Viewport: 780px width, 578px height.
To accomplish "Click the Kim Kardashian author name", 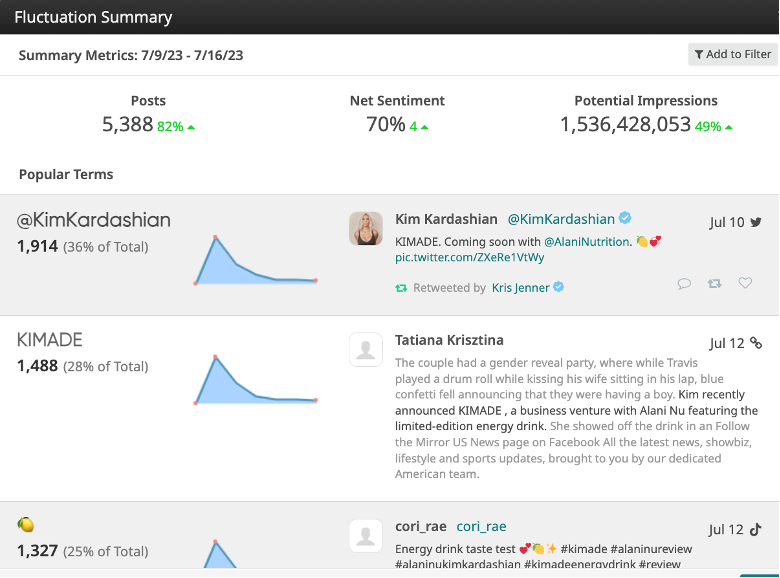I will (x=446, y=219).
